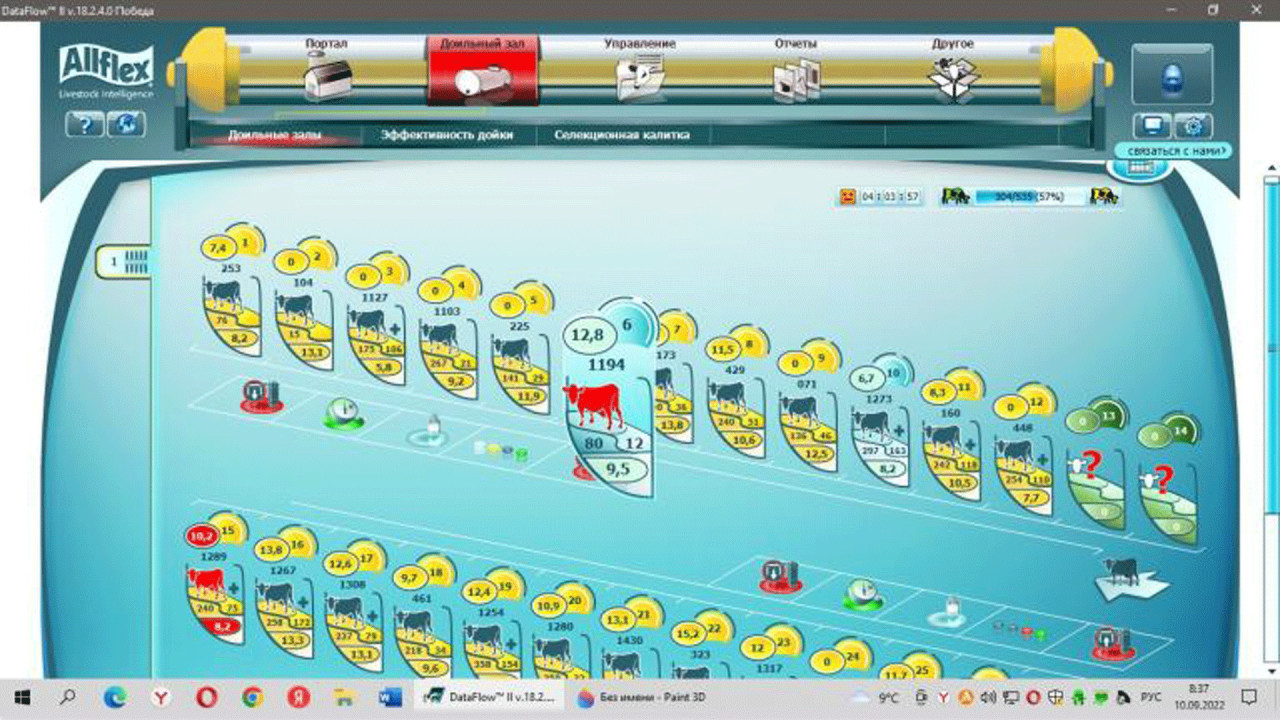
Task: Select the Доильный зал milking parlor tab
Action: coord(483,69)
